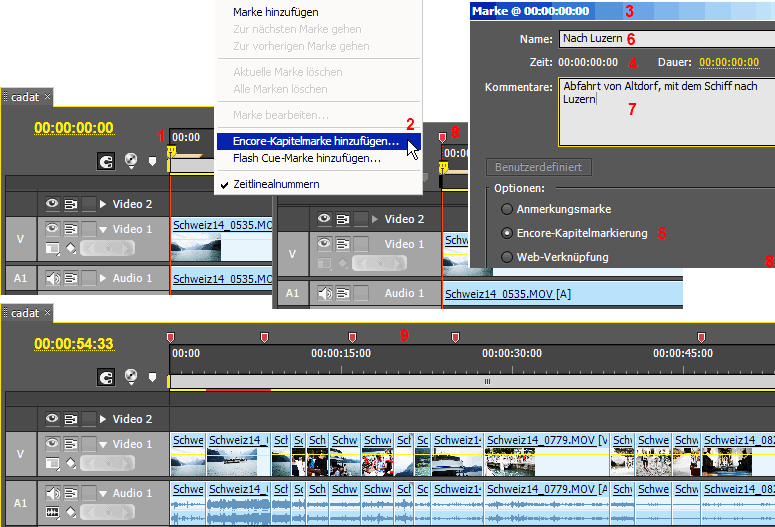Hide Video 2 track in bottom timeline
Screen dimensions: 775x527
coord(52,418)
